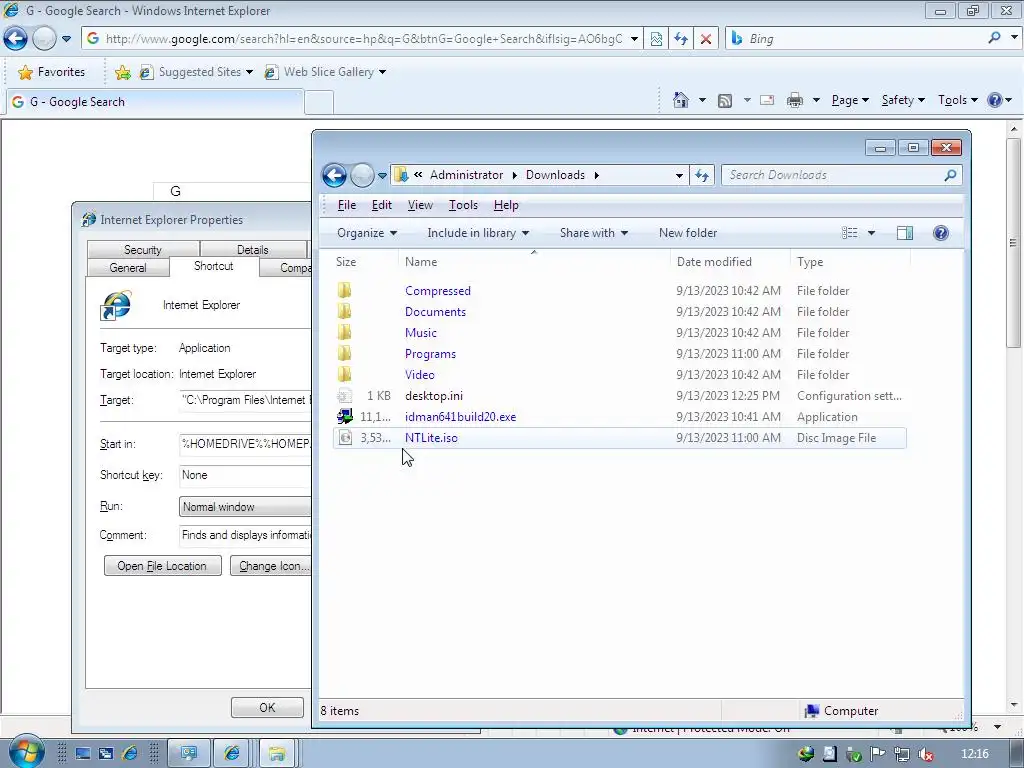Open the IE Help question mark icon
The height and width of the screenshot is (768, 1024).
995,100
